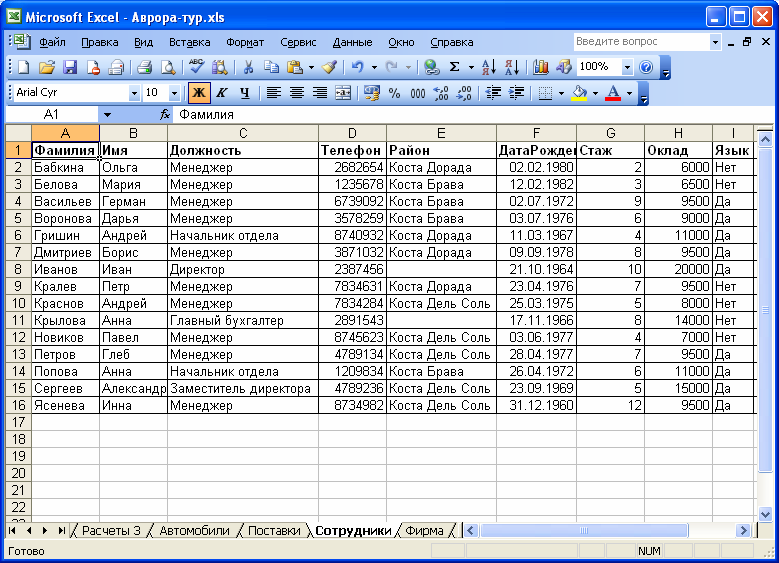The height and width of the screenshot is (563, 779).
Task: Click Merge and Center icon
Action: point(343,93)
